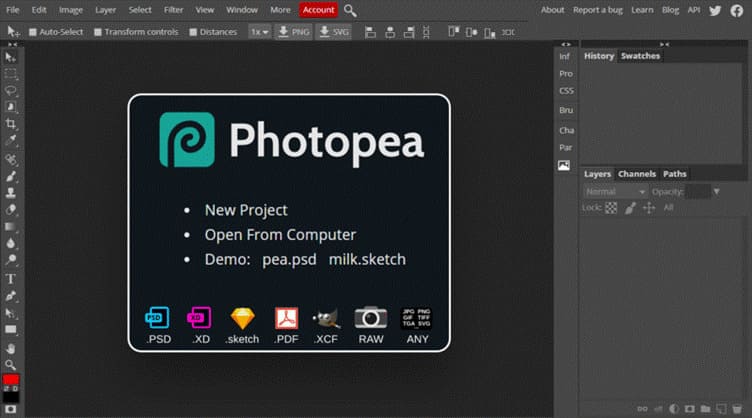Select the Crop tool in the toolbar
The width and height of the screenshot is (752, 418).
click(11, 124)
